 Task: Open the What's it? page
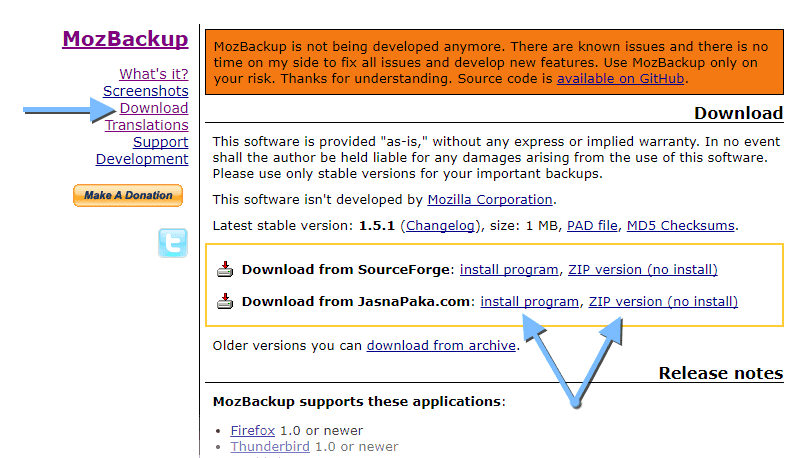[154, 74]
